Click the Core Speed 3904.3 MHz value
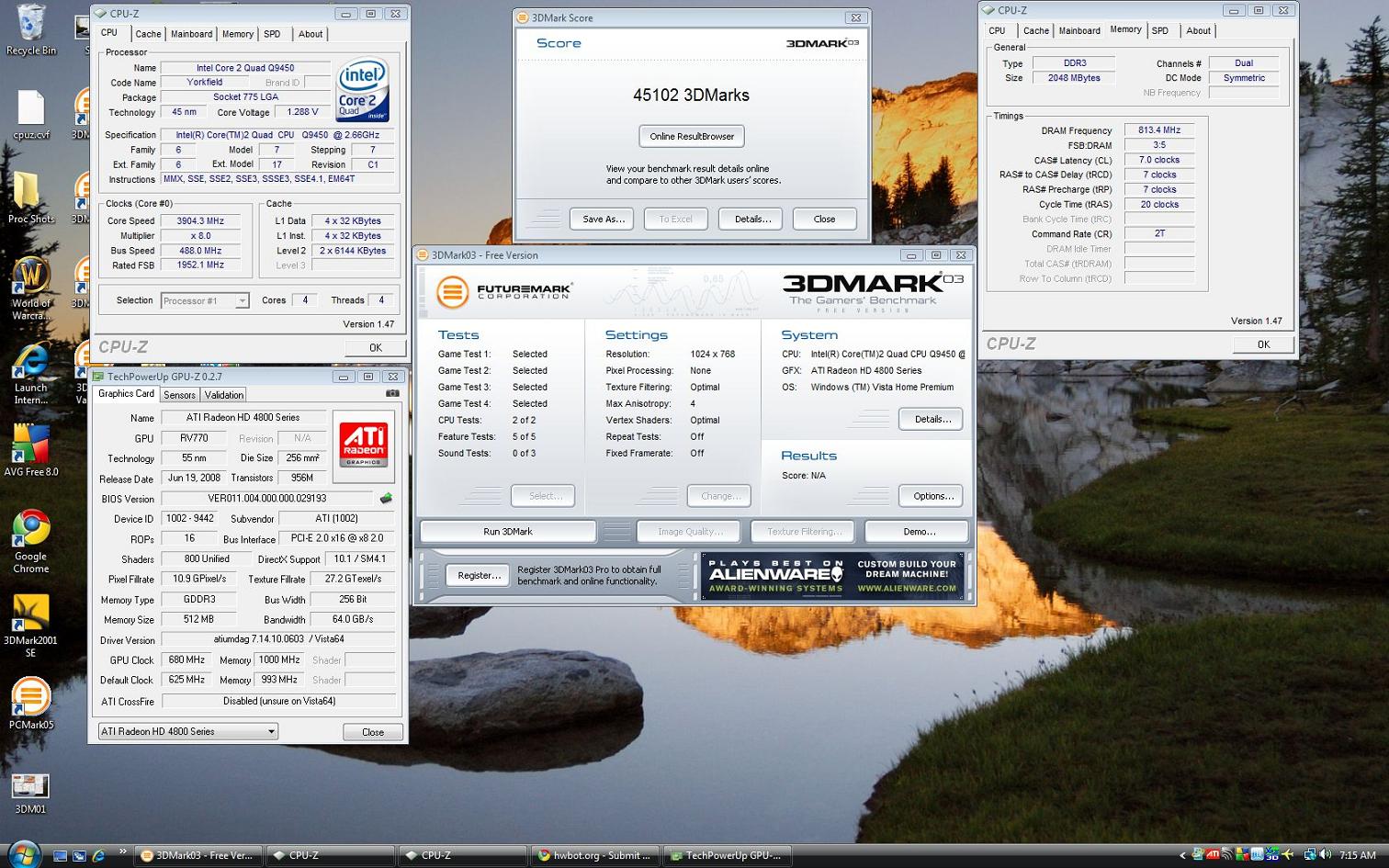This screenshot has width=1389, height=868. point(201,220)
